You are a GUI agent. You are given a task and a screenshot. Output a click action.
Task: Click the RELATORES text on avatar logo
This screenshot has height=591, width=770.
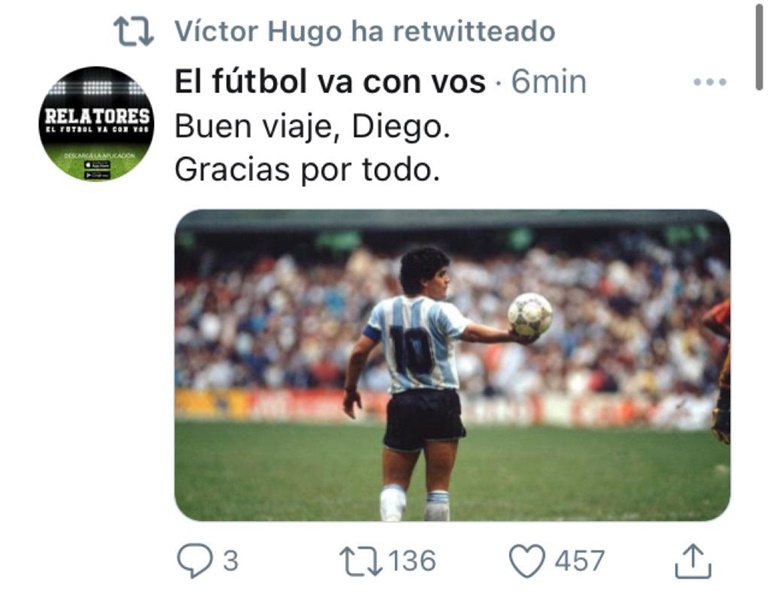97,116
